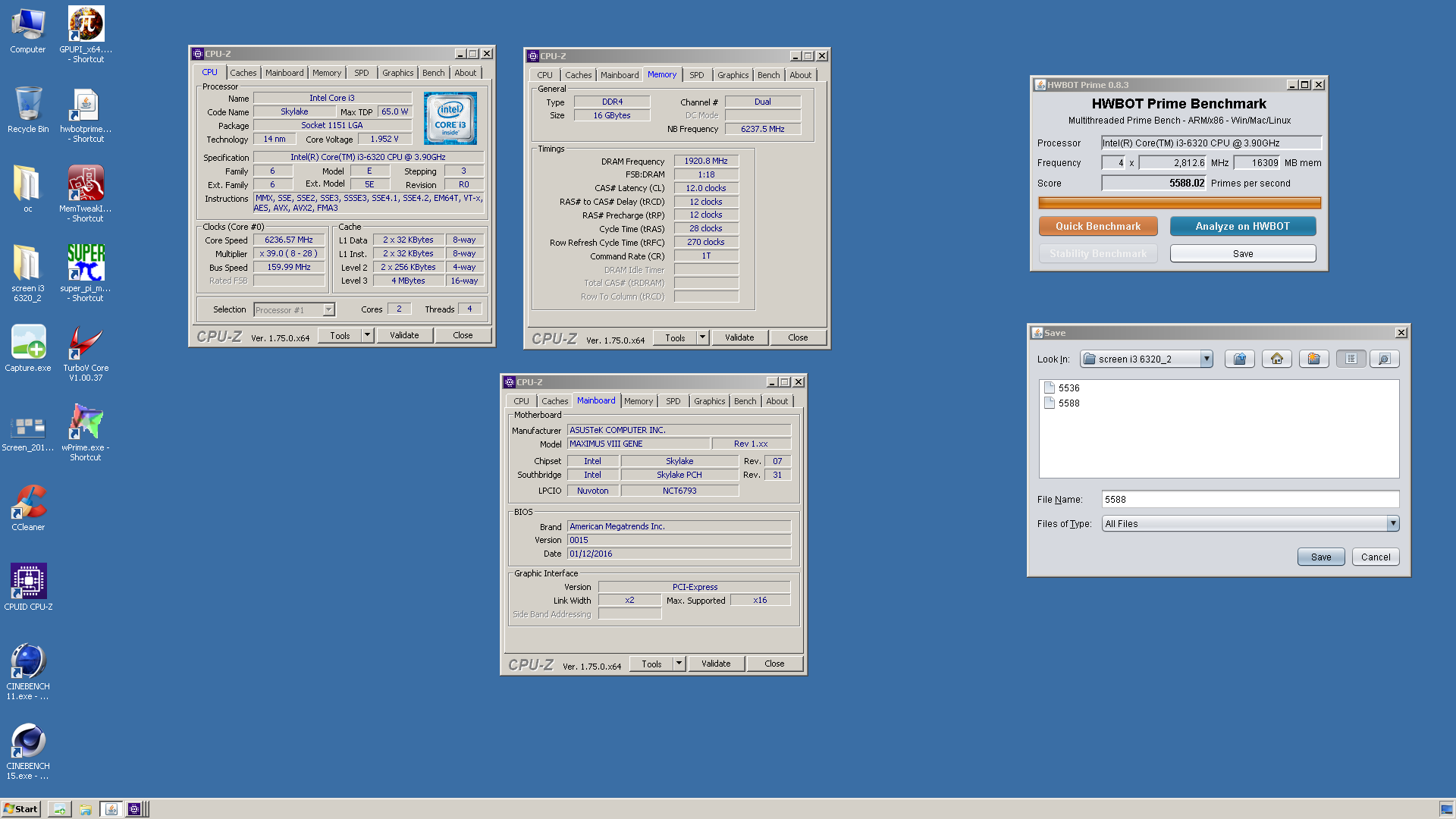
Task: Select file 5588 in Save dialog list
Action: coord(1062,403)
